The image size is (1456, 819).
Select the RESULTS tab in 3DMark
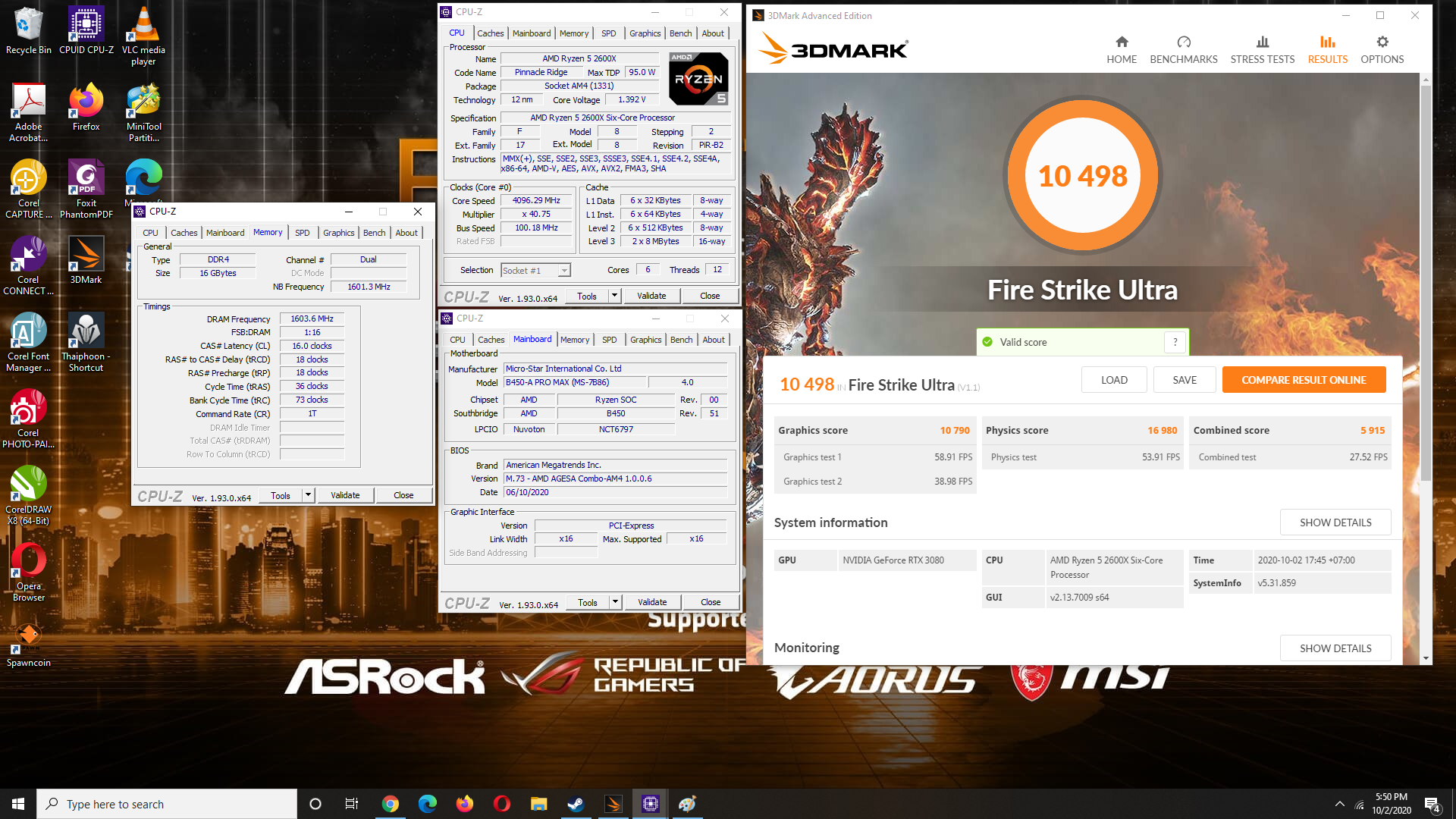click(x=1328, y=50)
